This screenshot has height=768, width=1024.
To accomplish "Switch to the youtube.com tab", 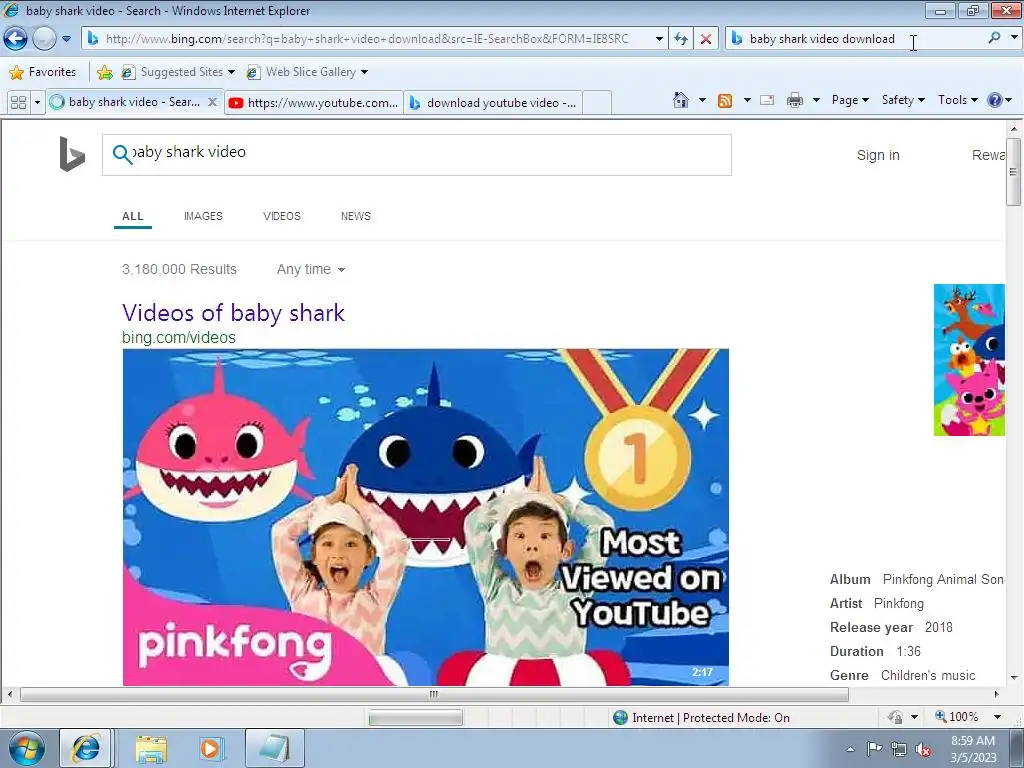I will [313, 103].
